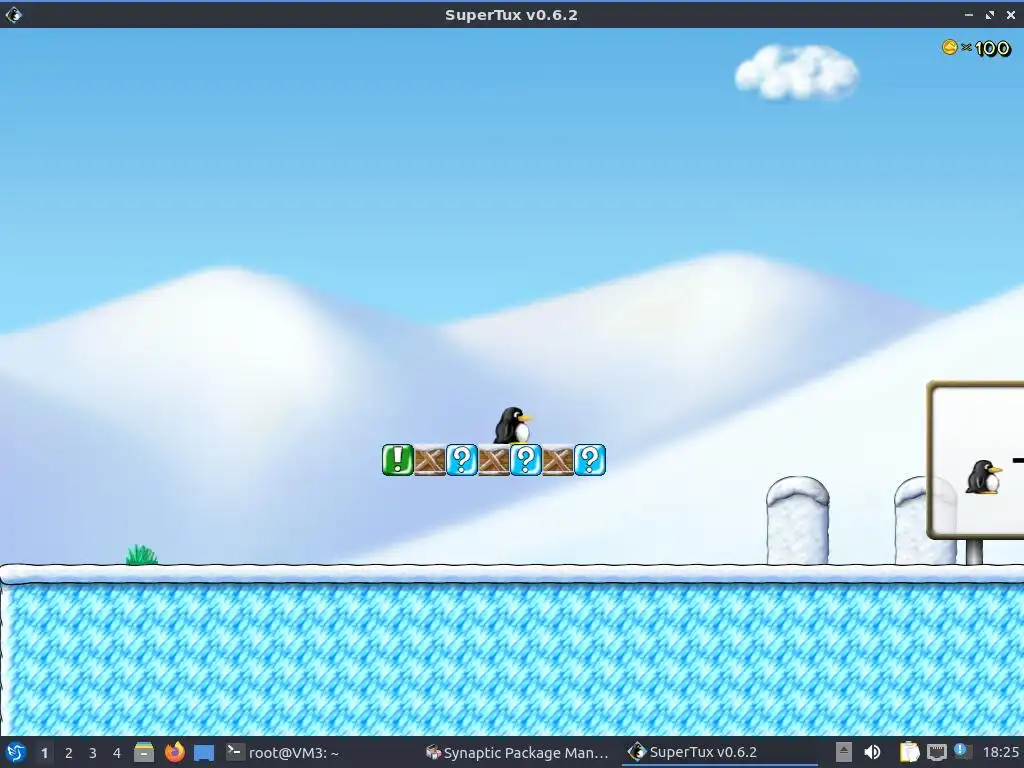Screen dimensions: 1024x768
Task: Click the green grass tuft on snow
Action: click(142, 555)
